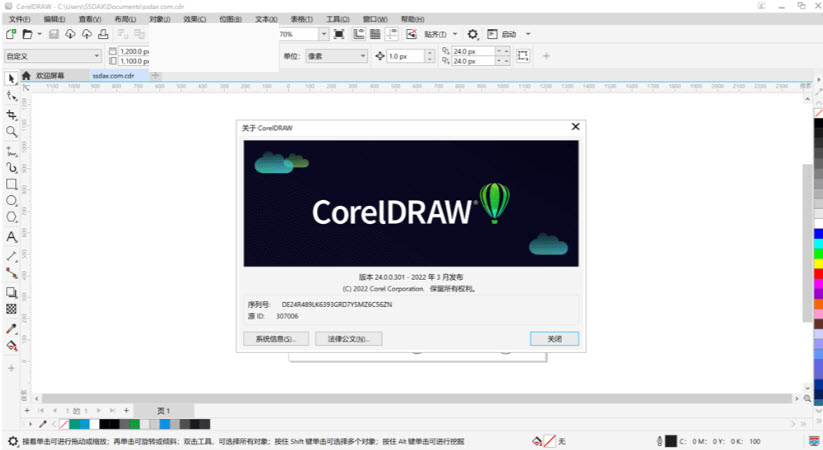Create a new document from toolbar

pos(10,34)
